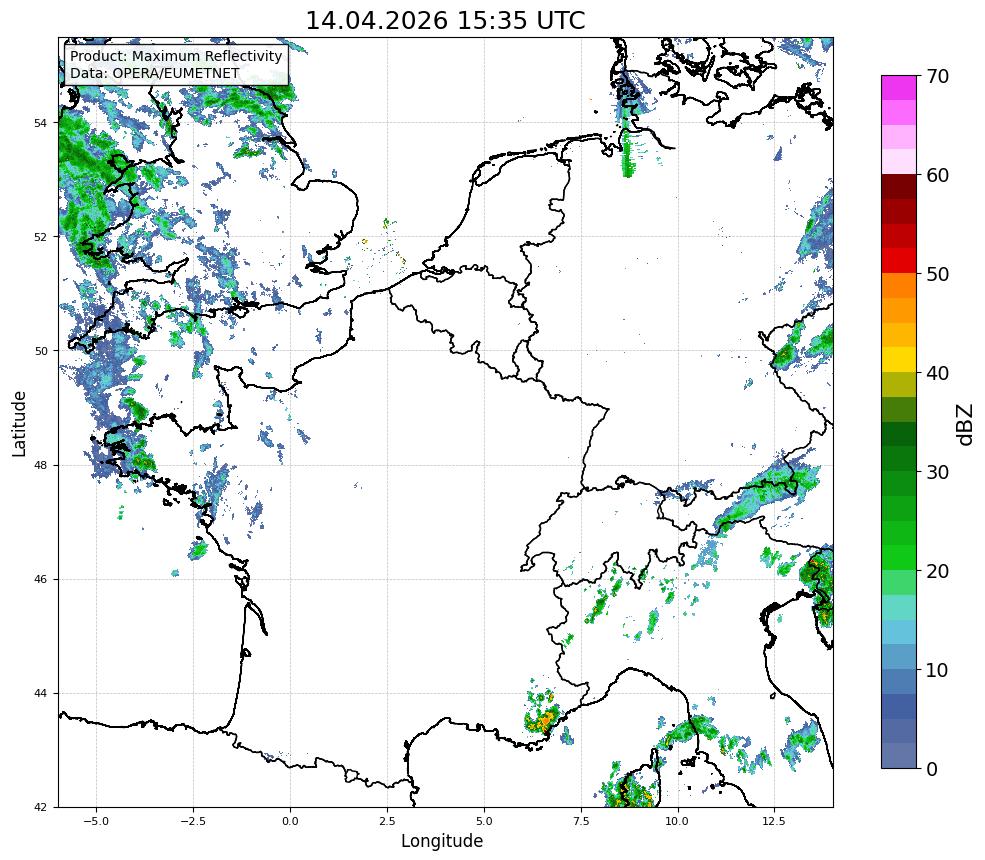Click the magenta top colorbar swatch
This screenshot has width=985, height=860.
(899, 88)
